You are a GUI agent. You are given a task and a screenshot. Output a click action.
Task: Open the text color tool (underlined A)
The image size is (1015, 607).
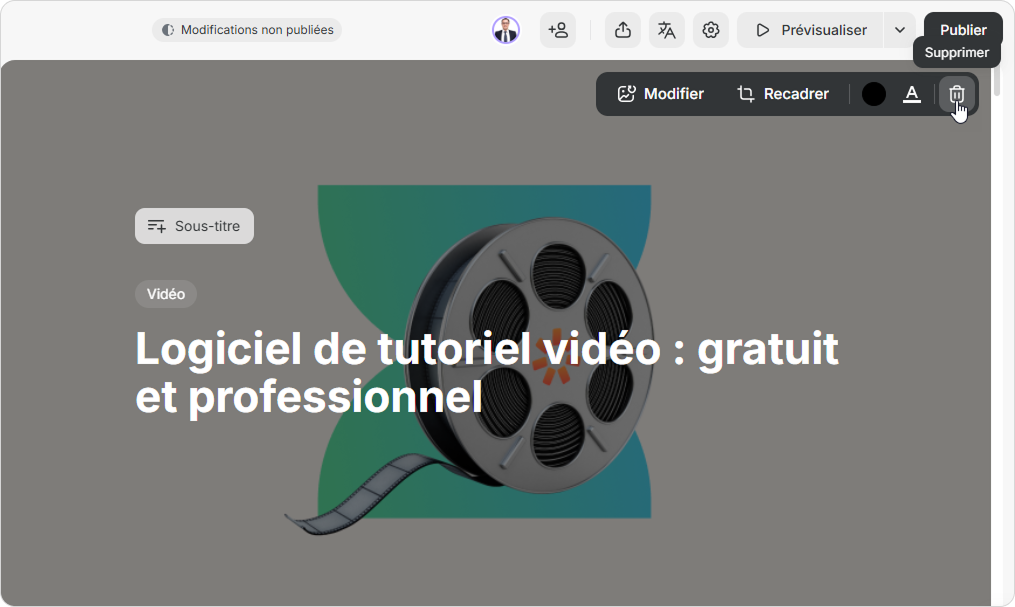pos(911,94)
